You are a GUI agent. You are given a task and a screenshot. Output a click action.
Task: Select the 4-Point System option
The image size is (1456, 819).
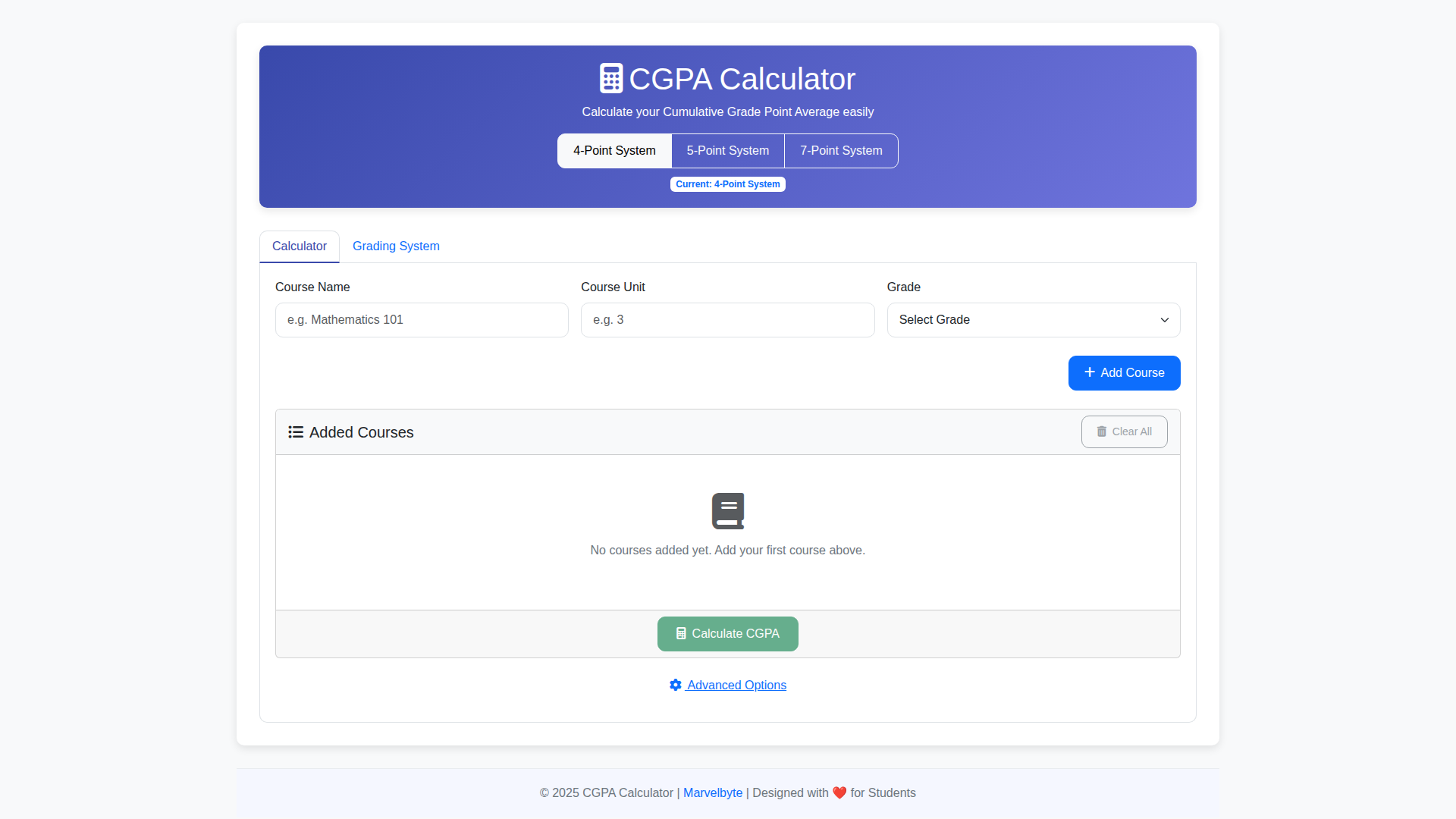(x=614, y=151)
